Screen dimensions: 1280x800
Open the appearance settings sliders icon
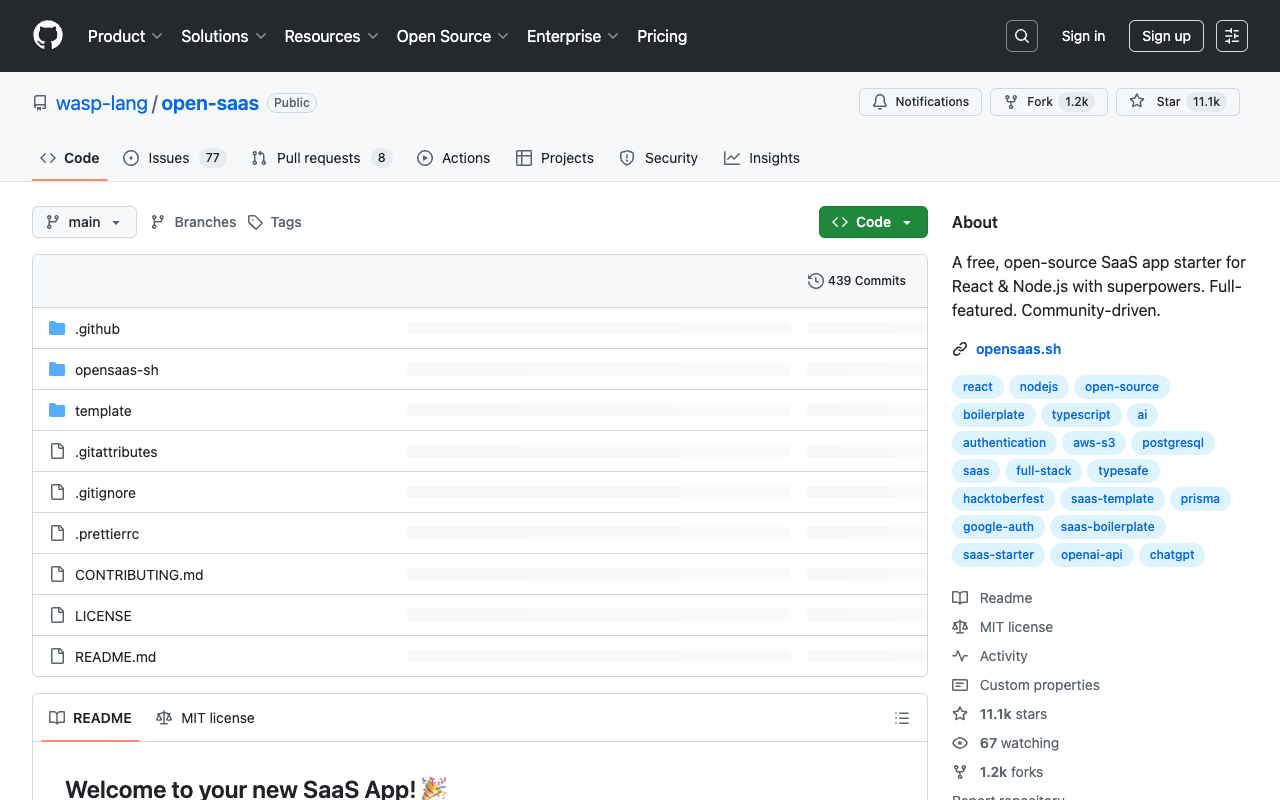point(1232,36)
